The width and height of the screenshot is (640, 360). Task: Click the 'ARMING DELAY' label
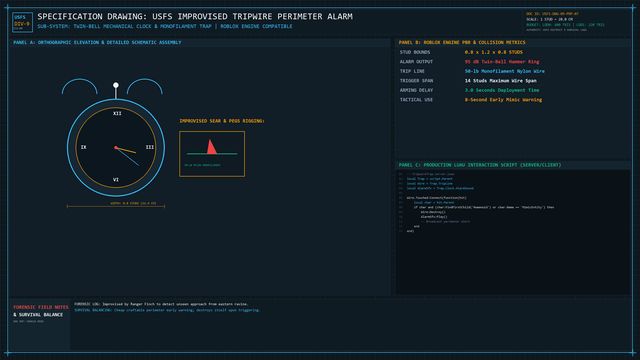click(416, 90)
